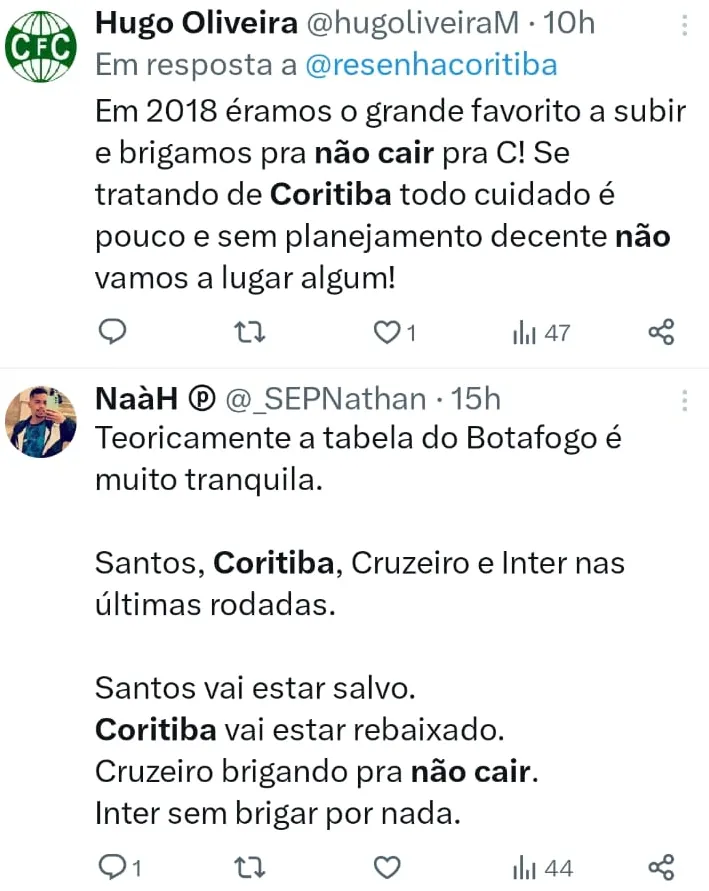The image size is (709, 891).
Task: Open more options on Hugo Oliveira's tweet
Action: (x=684, y=25)
